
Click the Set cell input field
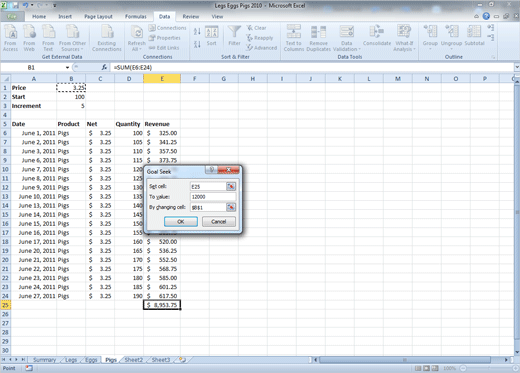coord(208,187)
